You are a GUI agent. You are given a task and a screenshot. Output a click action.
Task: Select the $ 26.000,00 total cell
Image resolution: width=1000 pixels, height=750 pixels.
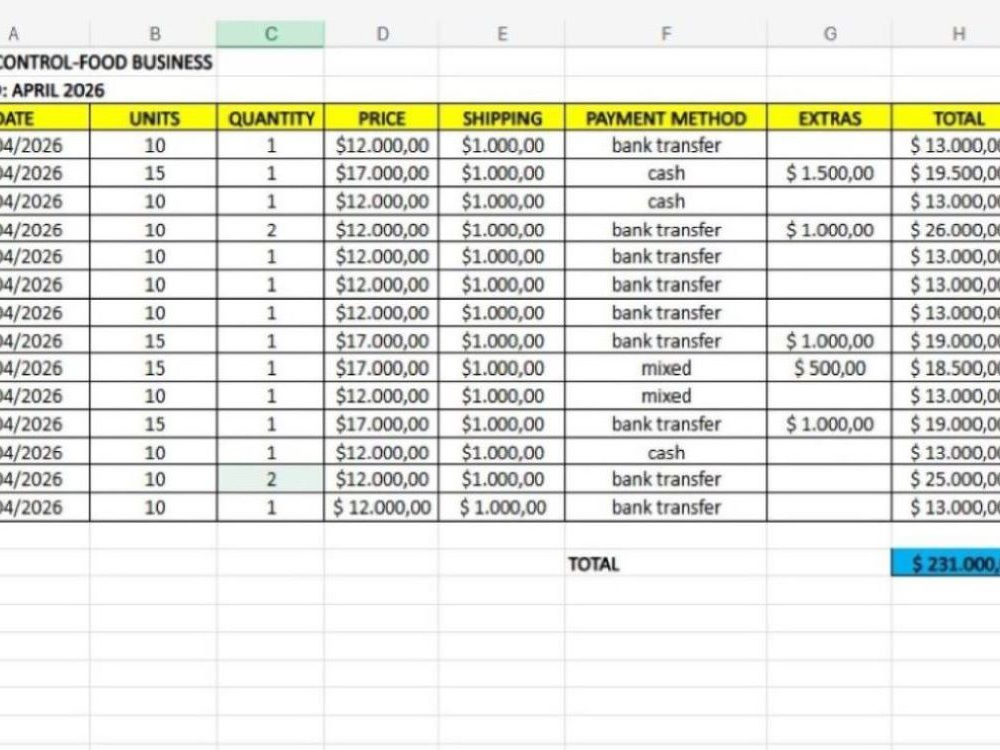point(946,229)
